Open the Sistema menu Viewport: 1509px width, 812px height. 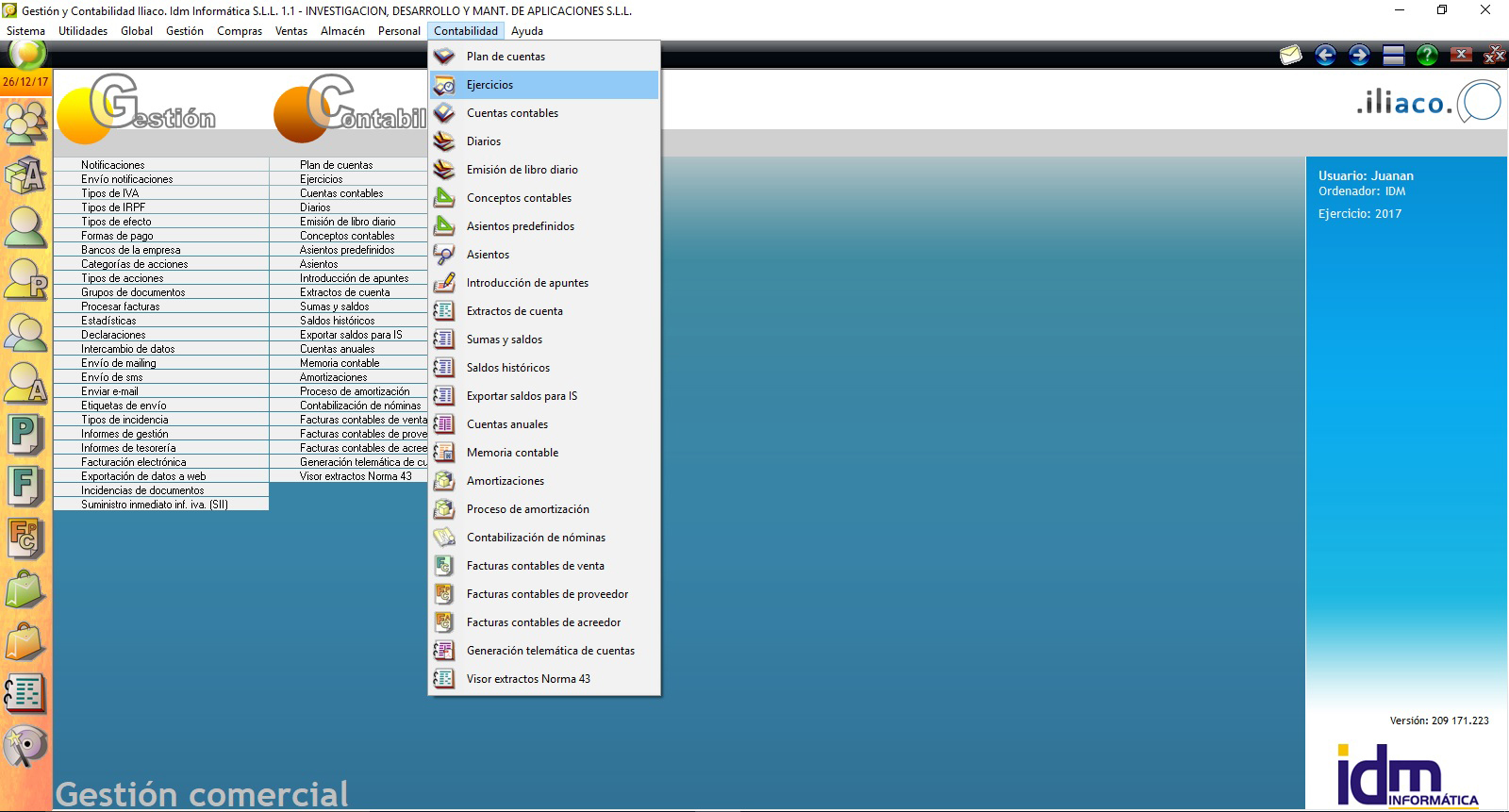tap(25, 31)
